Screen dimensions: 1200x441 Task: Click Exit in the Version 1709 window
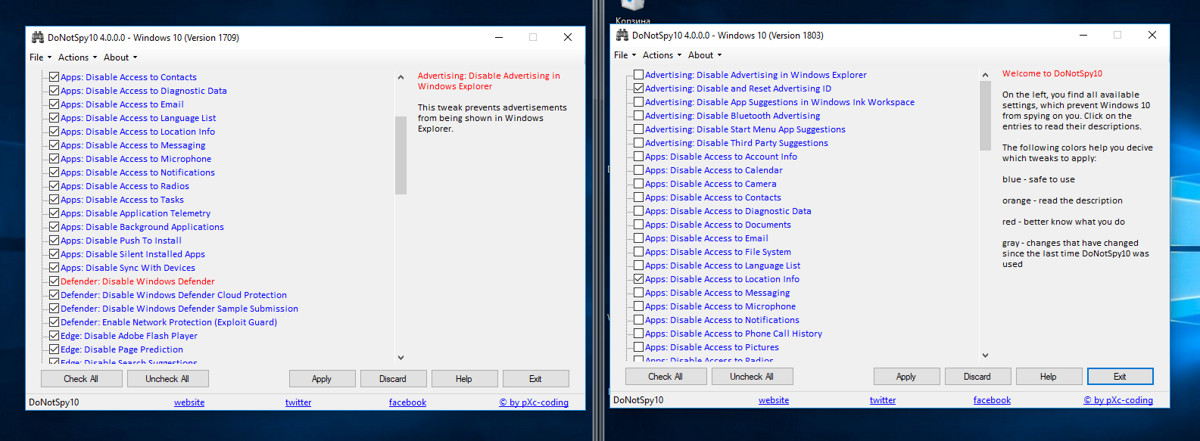point(536,379)
